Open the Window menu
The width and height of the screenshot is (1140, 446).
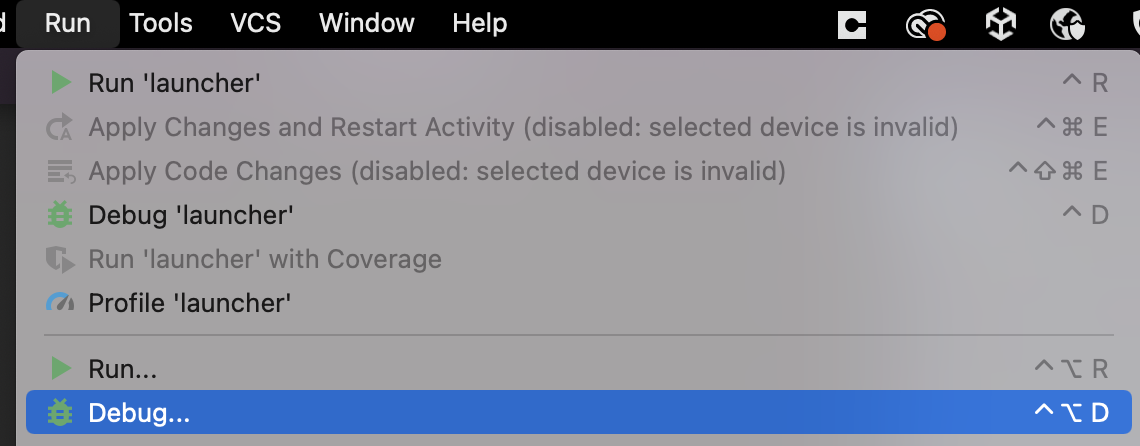[x=367, y=23]
